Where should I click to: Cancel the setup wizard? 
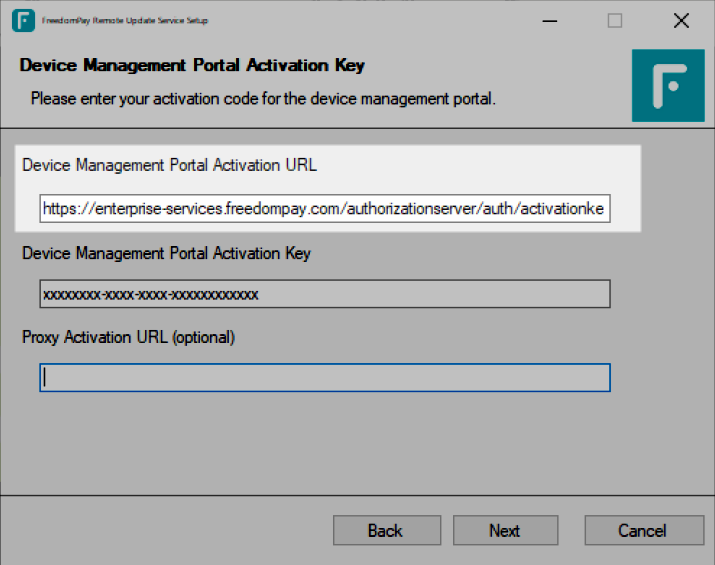644,530
